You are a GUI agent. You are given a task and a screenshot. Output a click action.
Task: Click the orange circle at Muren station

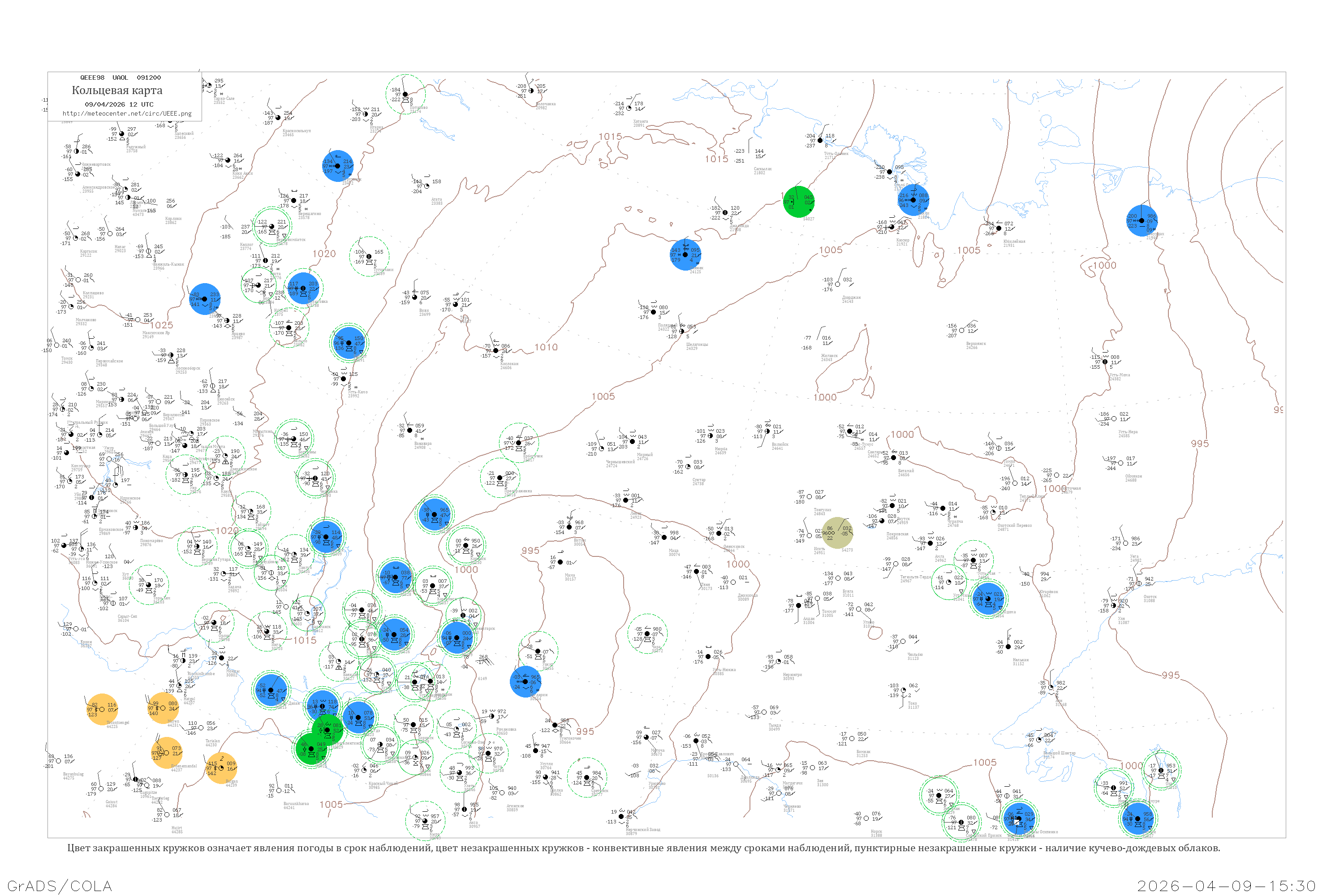pyautogui.click(x=163, y=708)
